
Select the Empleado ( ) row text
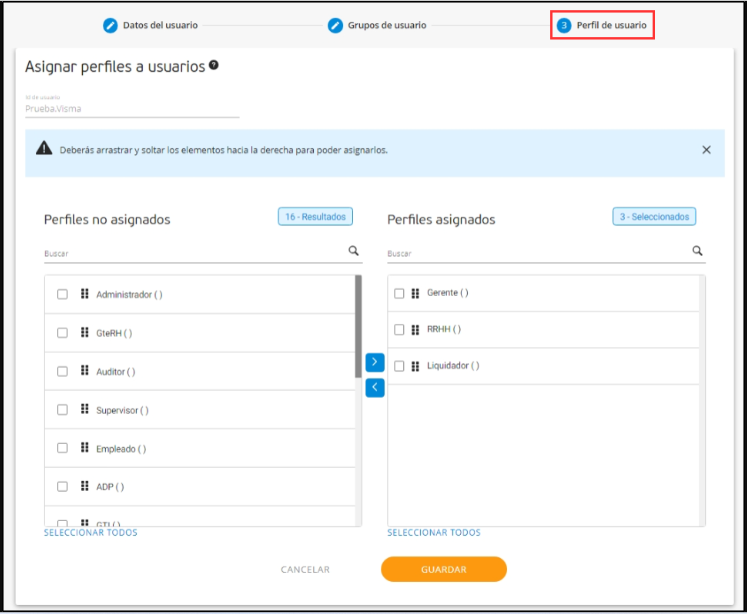pos(121,449)
